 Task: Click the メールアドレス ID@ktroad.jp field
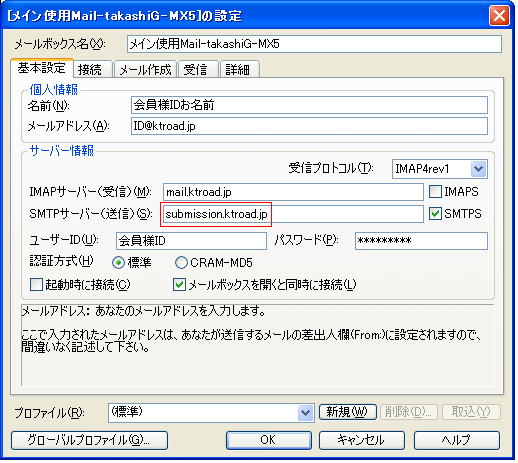pos(309,126)
